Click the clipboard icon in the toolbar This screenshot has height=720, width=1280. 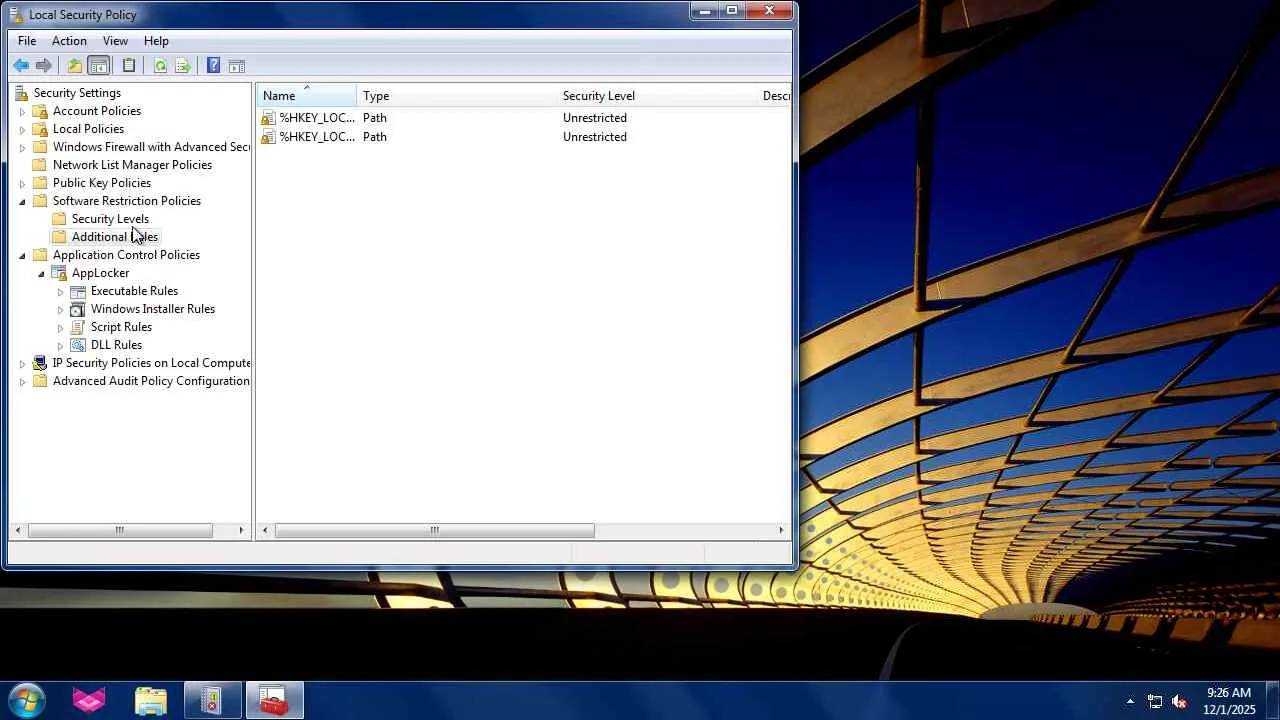tap(129, 66)
